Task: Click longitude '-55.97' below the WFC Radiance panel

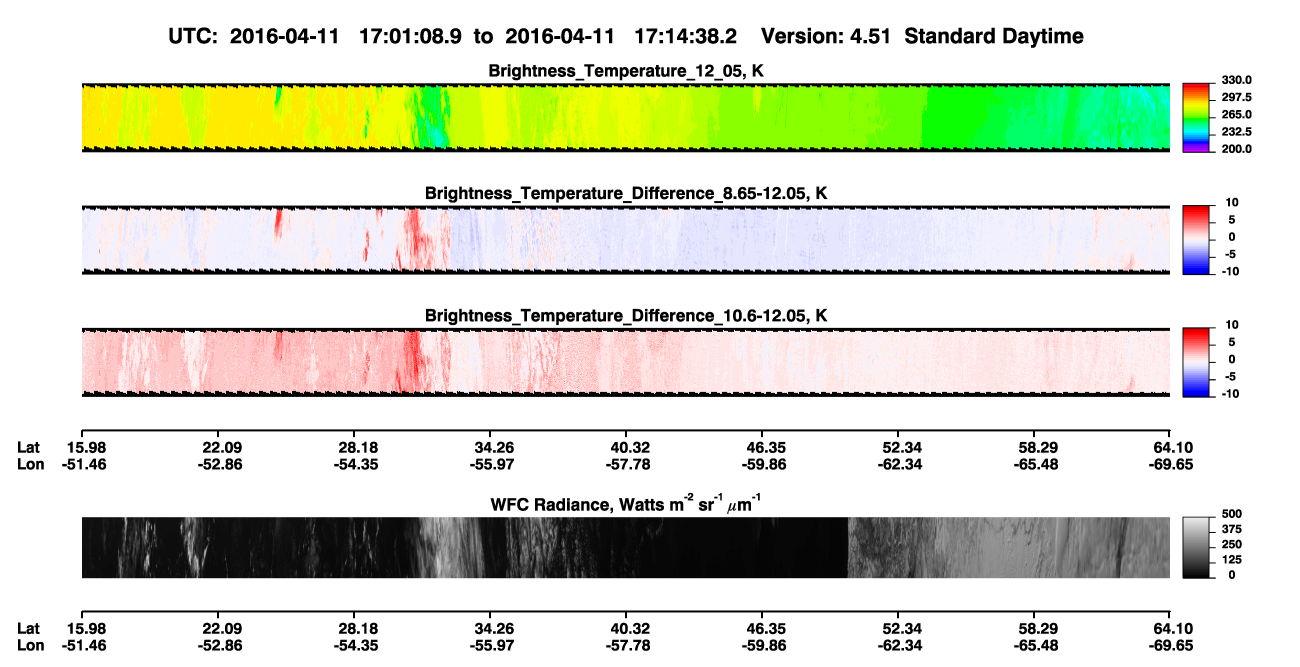Action: coord(494,645)
